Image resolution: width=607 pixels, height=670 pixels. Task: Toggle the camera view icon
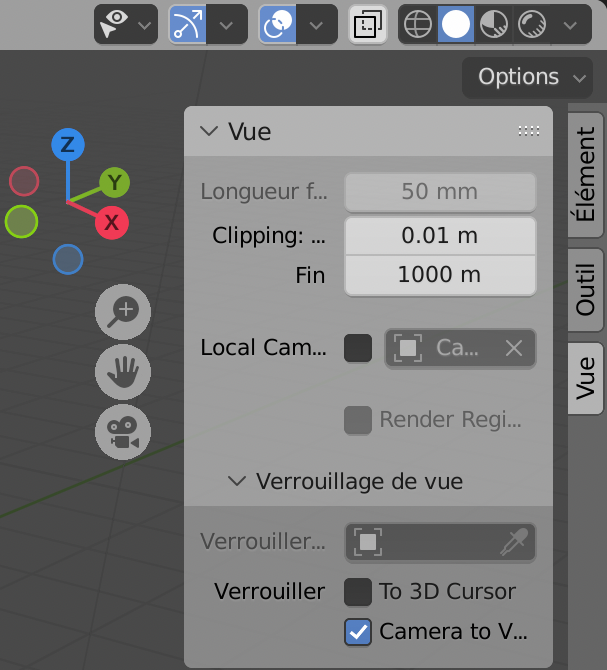click(123, 435)
